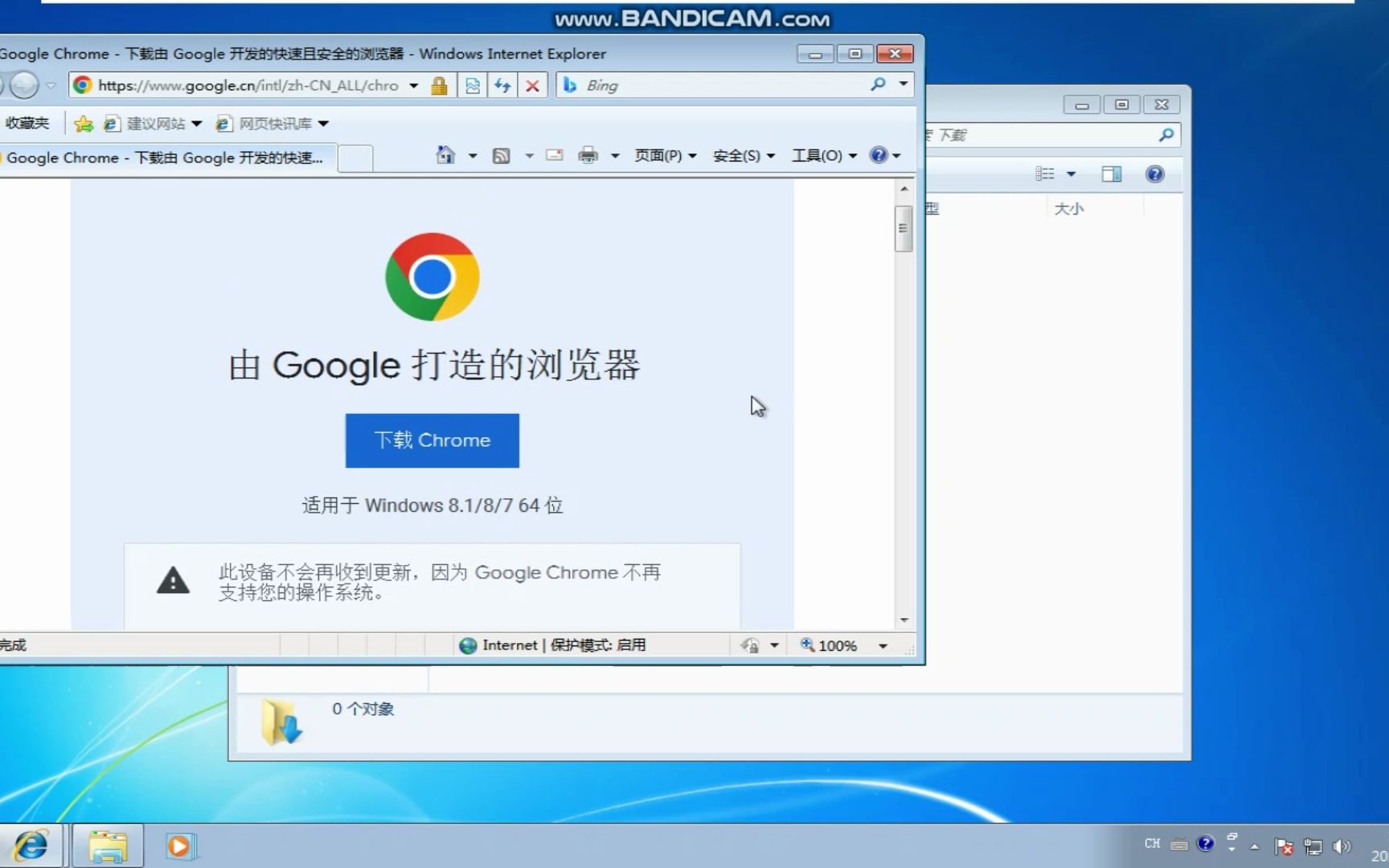Click the Home page icon in command bar
This screenshot has height=868, width=1389.
445,154
